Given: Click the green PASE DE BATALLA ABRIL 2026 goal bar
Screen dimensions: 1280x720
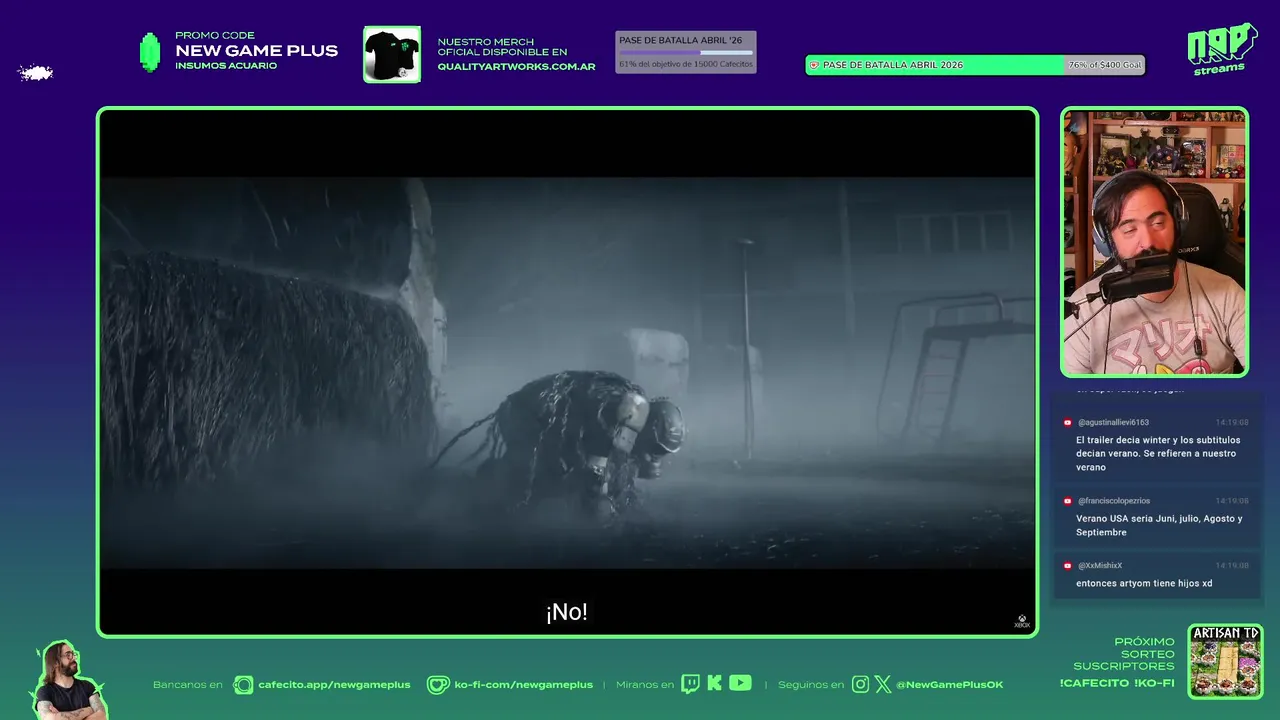Looking at the screenshot, I should tap(975, 65).
